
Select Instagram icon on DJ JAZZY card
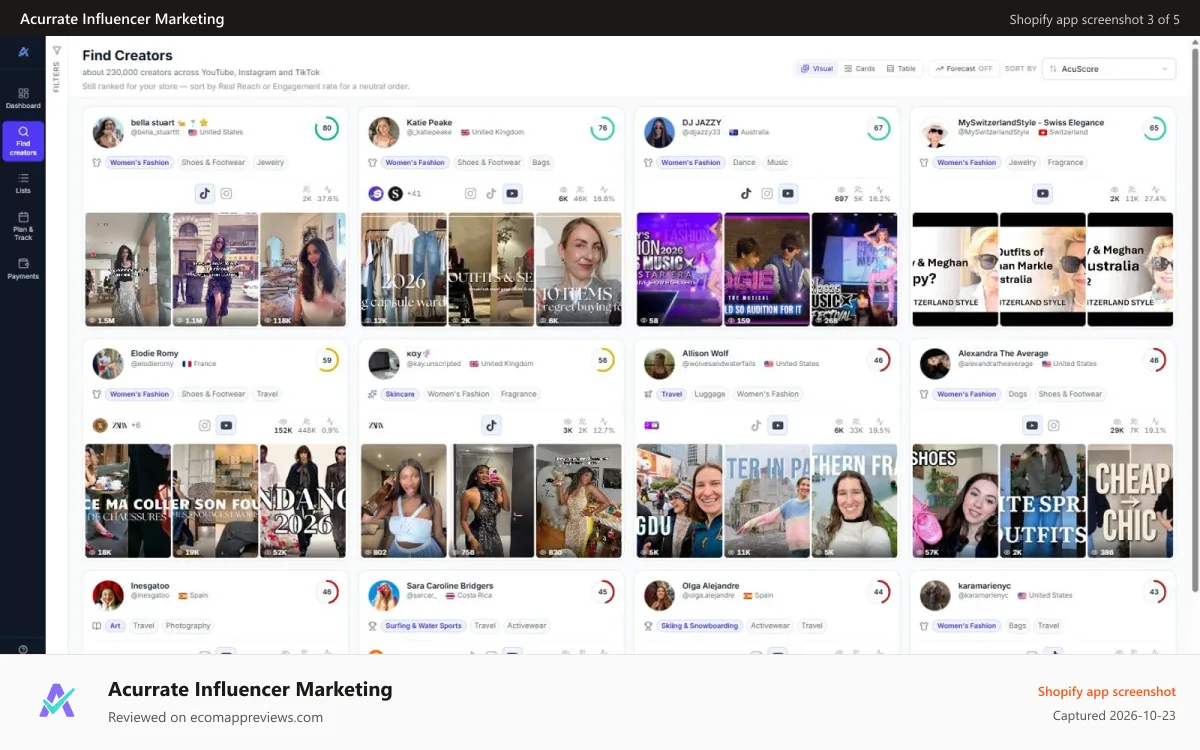pos(767,194)
